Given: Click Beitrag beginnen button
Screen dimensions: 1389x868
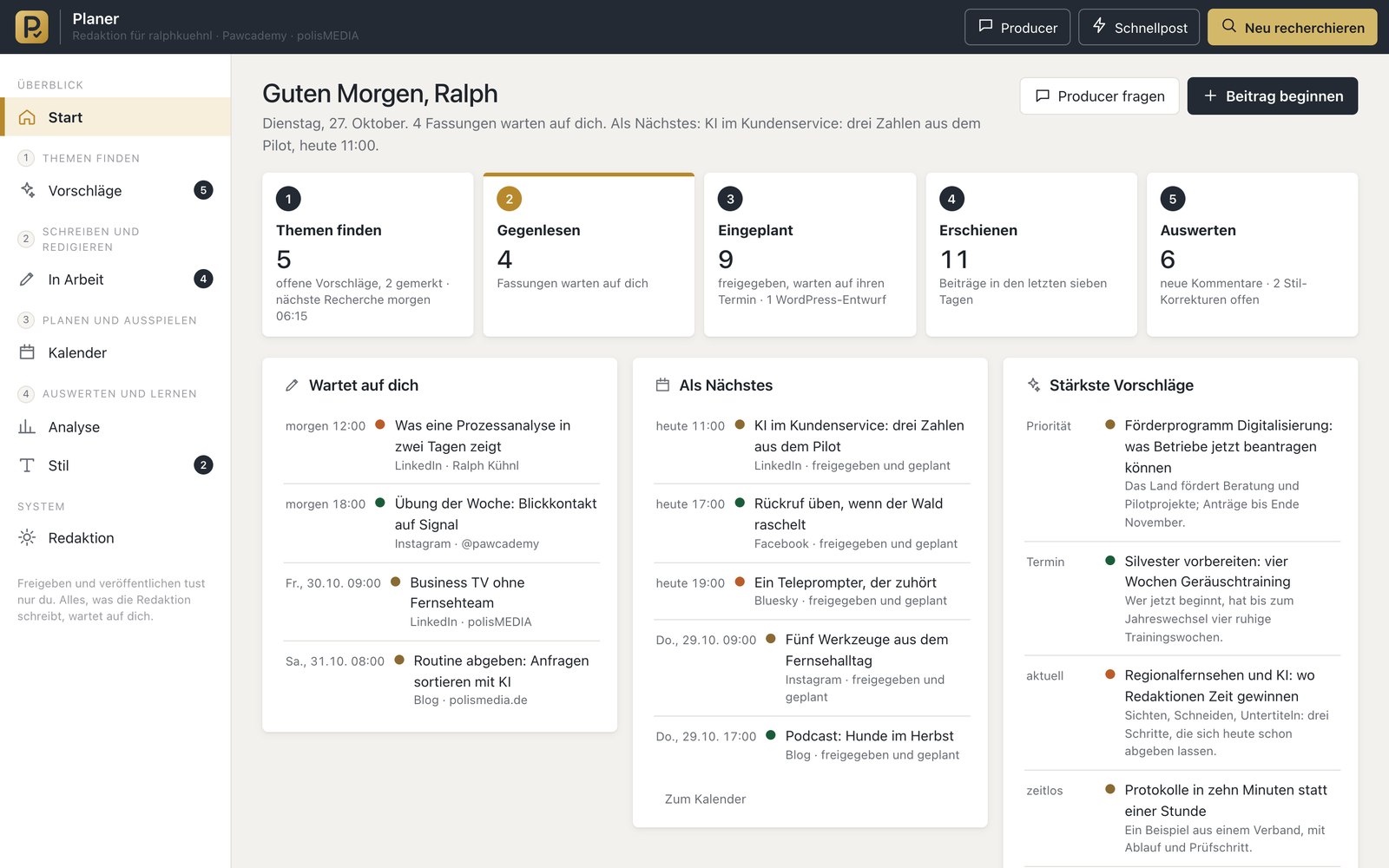Looking at the screenshot, I should pos(1273,95).
